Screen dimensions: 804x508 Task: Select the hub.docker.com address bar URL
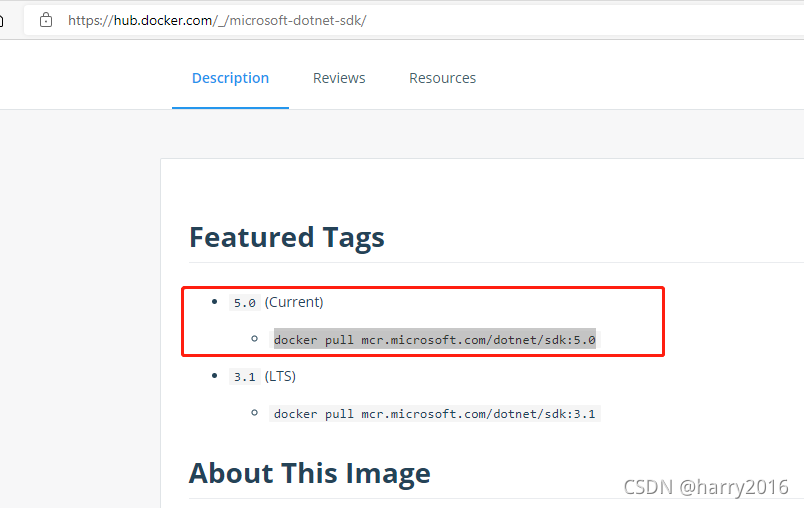tap(217, 21)
